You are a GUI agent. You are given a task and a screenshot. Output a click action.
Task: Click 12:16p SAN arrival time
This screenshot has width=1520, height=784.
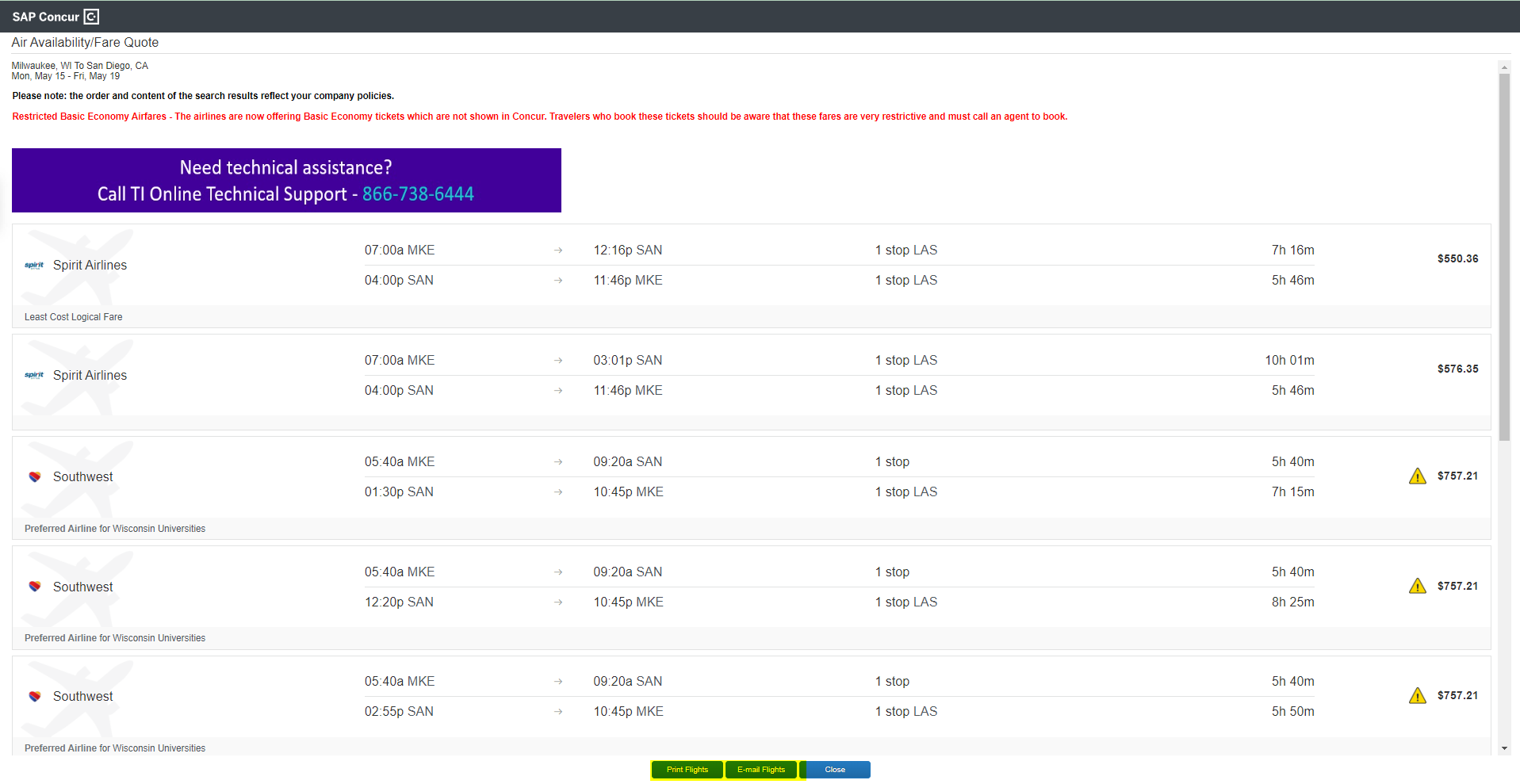(628, 250)
